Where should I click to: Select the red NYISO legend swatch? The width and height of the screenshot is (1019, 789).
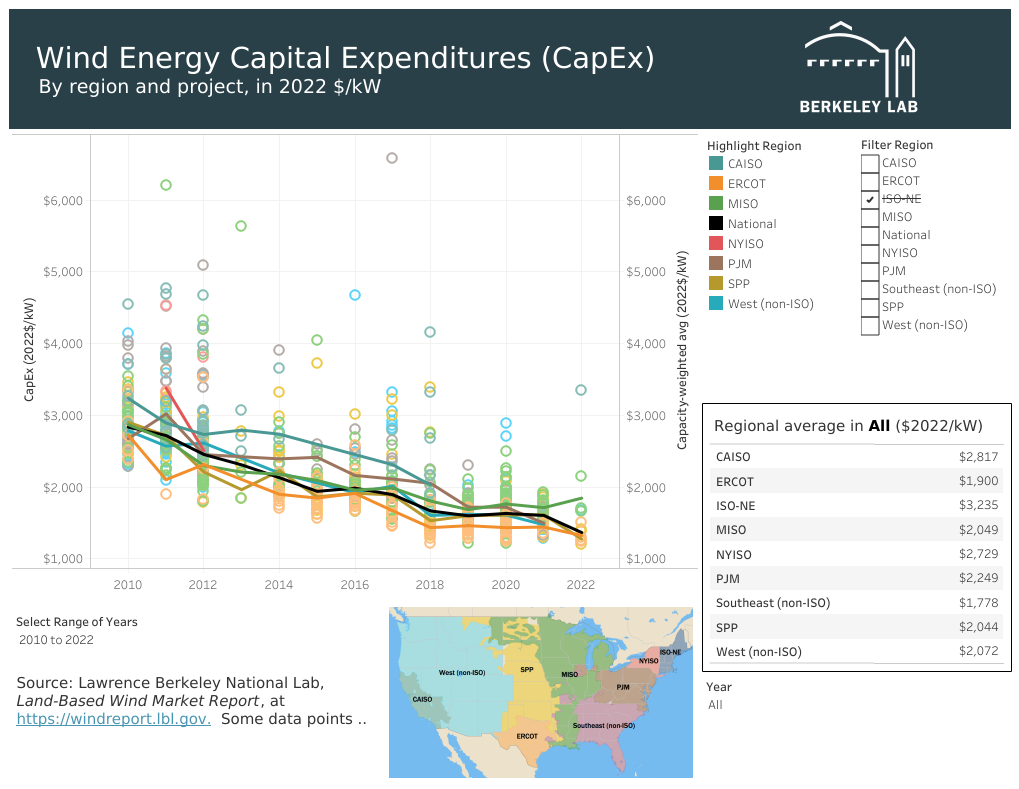coord(716,244)
